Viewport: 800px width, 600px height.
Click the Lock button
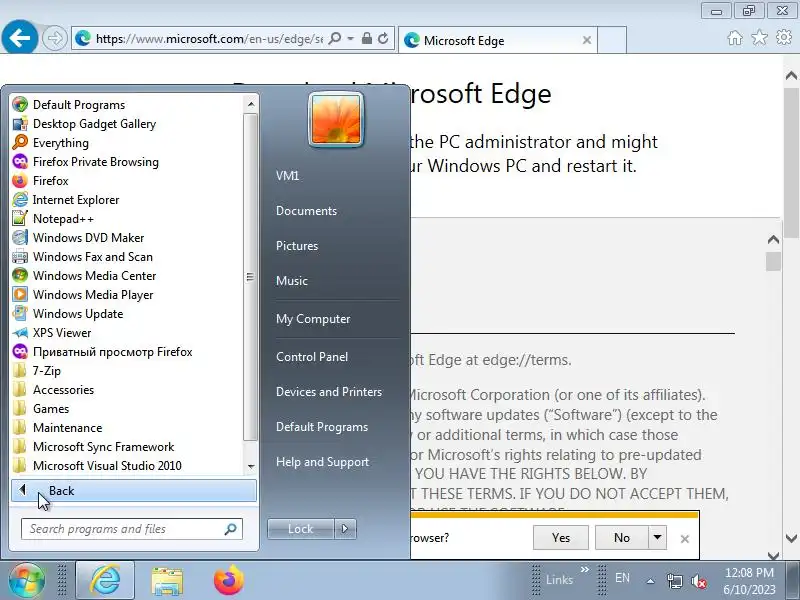301,529
